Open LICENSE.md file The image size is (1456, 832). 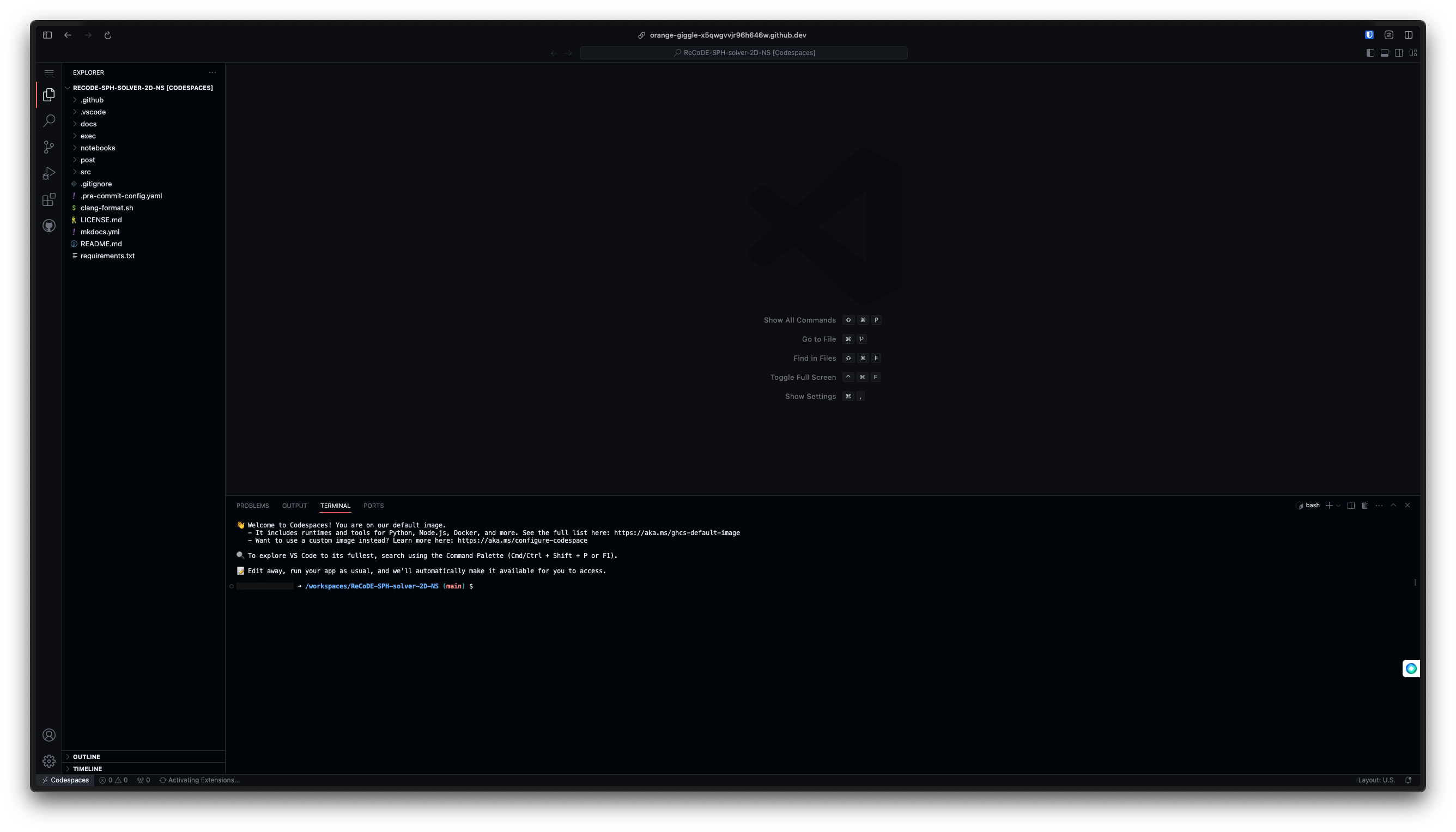coord(143,220)
